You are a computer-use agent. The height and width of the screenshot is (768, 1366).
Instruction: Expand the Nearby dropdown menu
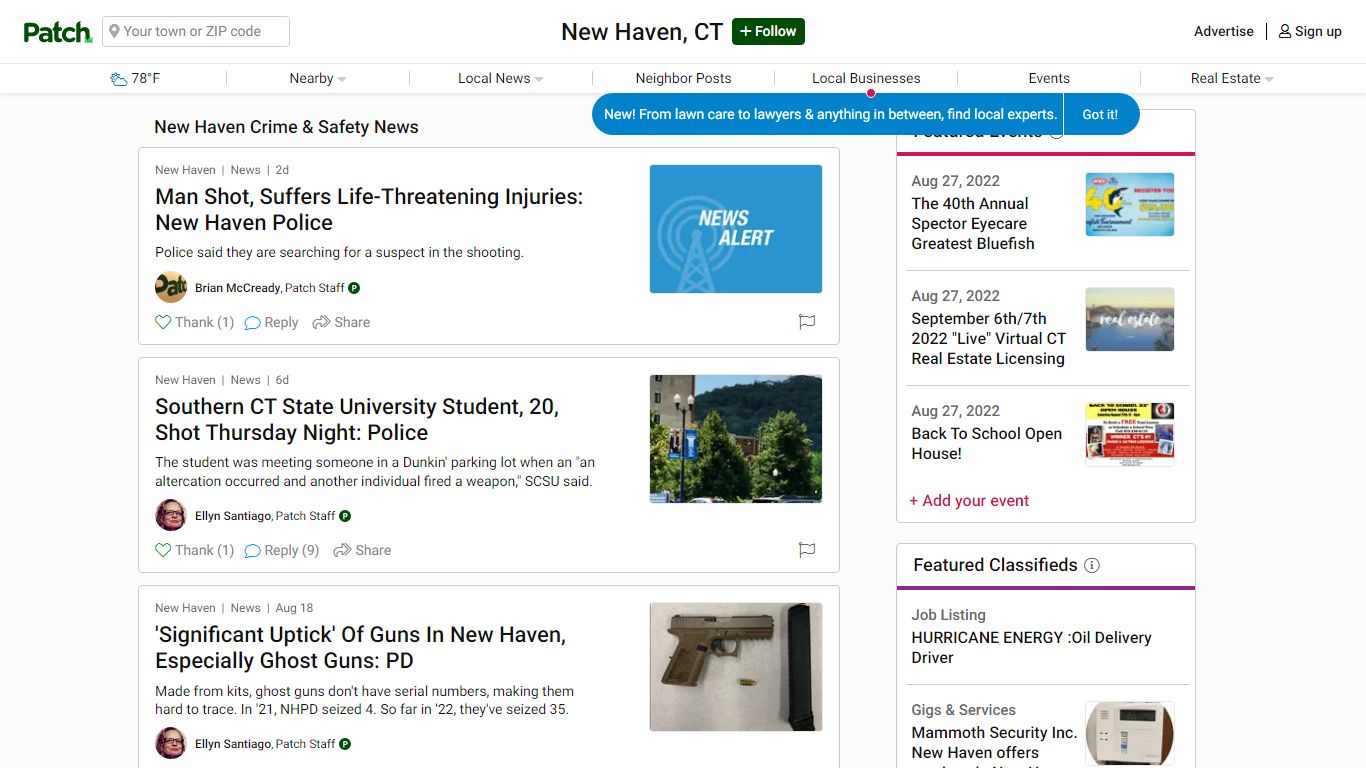point(317,78)
